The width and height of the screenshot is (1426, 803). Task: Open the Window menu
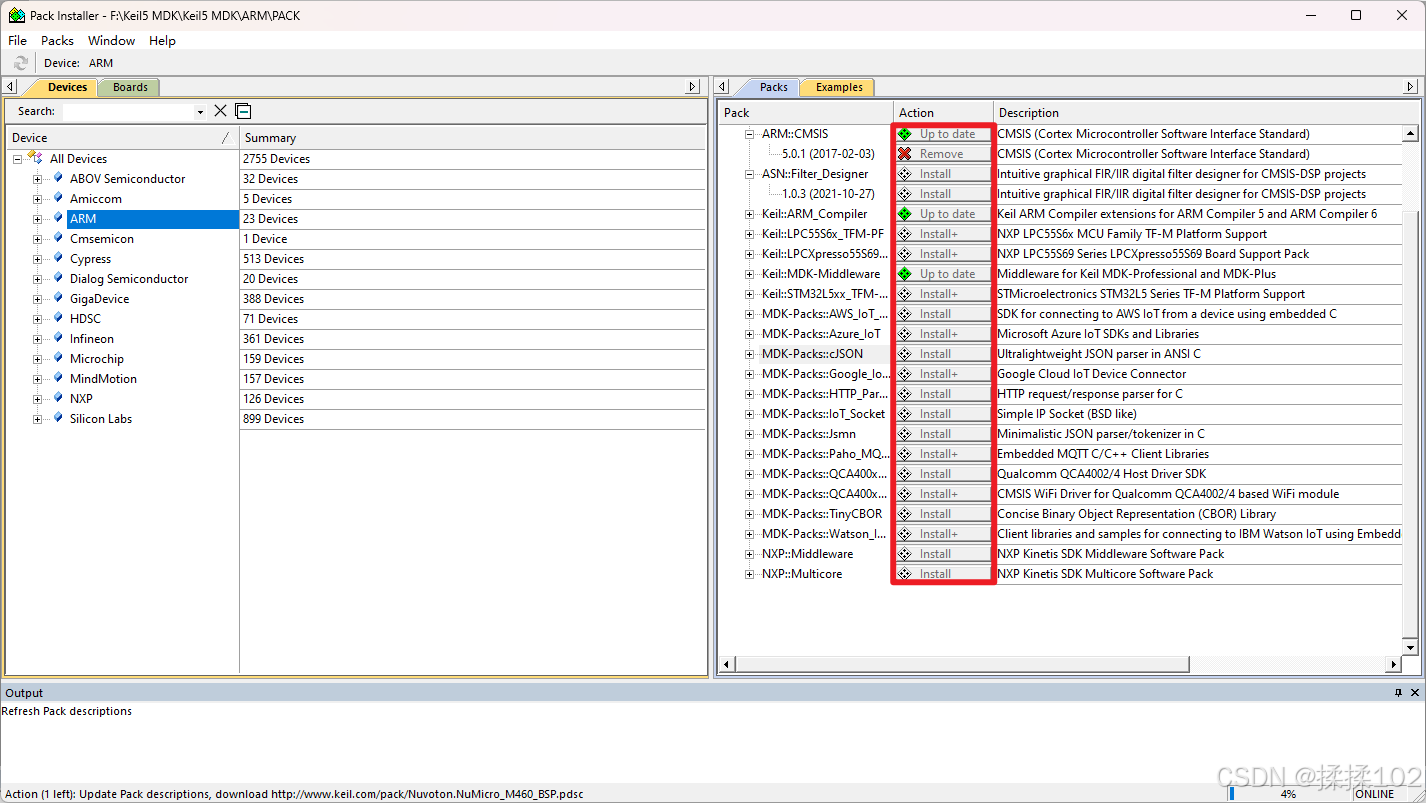point(111,41)
